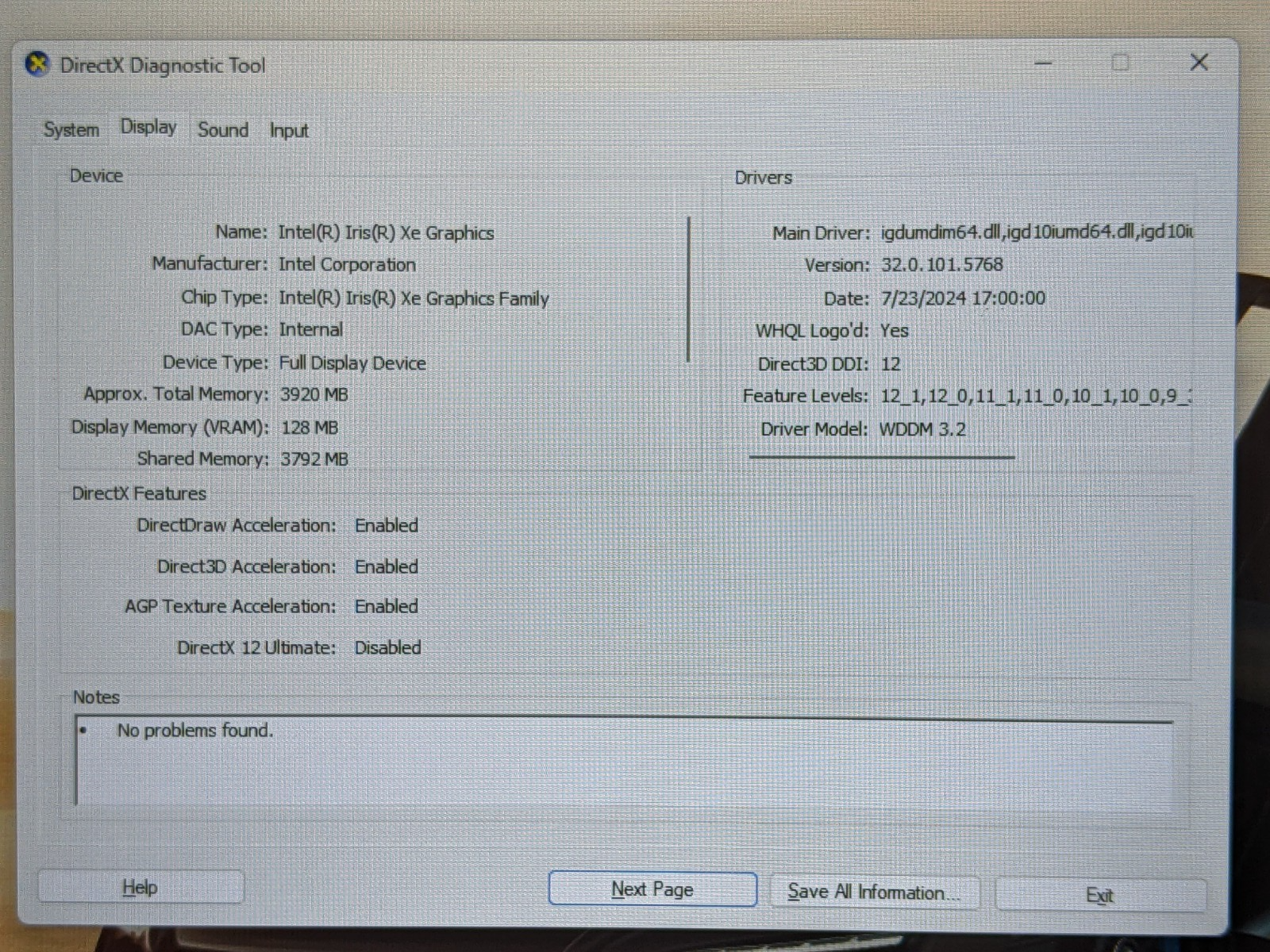The image size is (1270, 952).
Task: Click the Main Driver file list value
Action: click(1036, 232)
